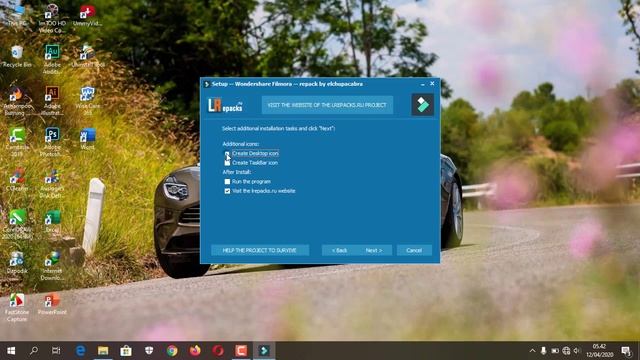Select the Ashampoo Burning desktop shortcut
This screenshot has height=360, width=640.
pyautogui.click(x=17, y=100)
